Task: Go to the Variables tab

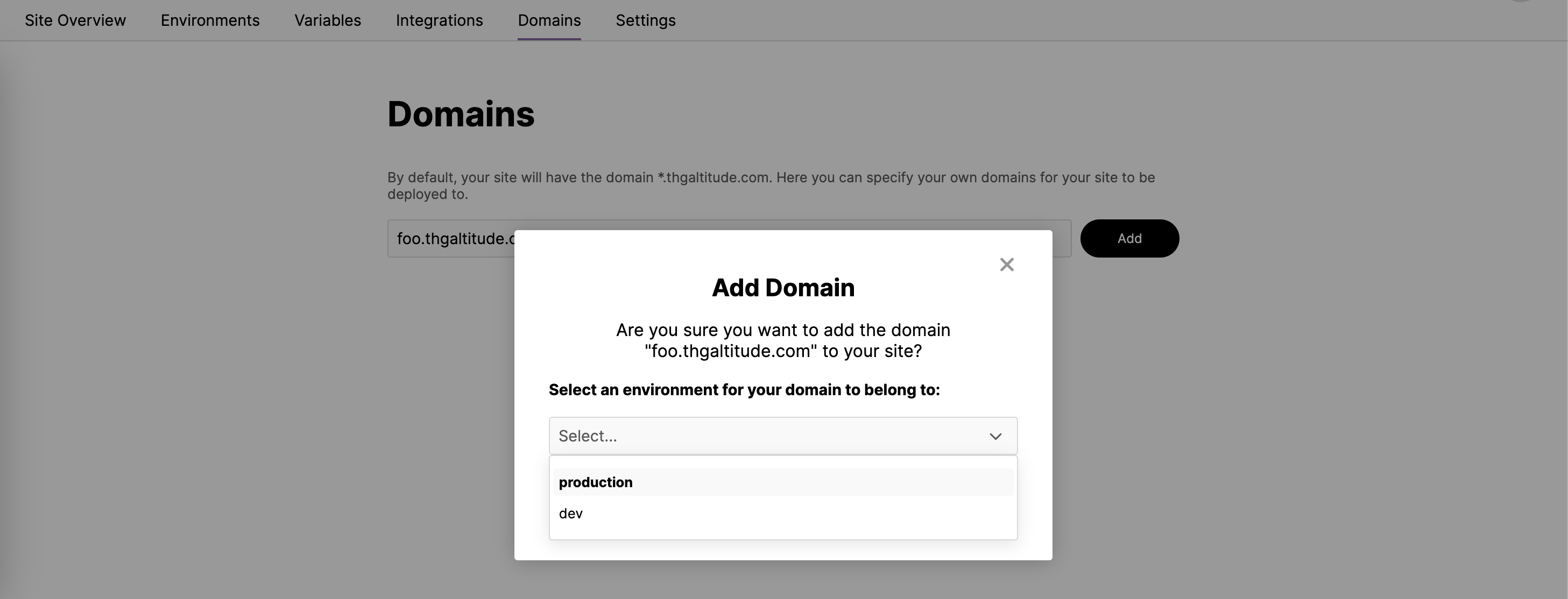Action: click(328, 20)
